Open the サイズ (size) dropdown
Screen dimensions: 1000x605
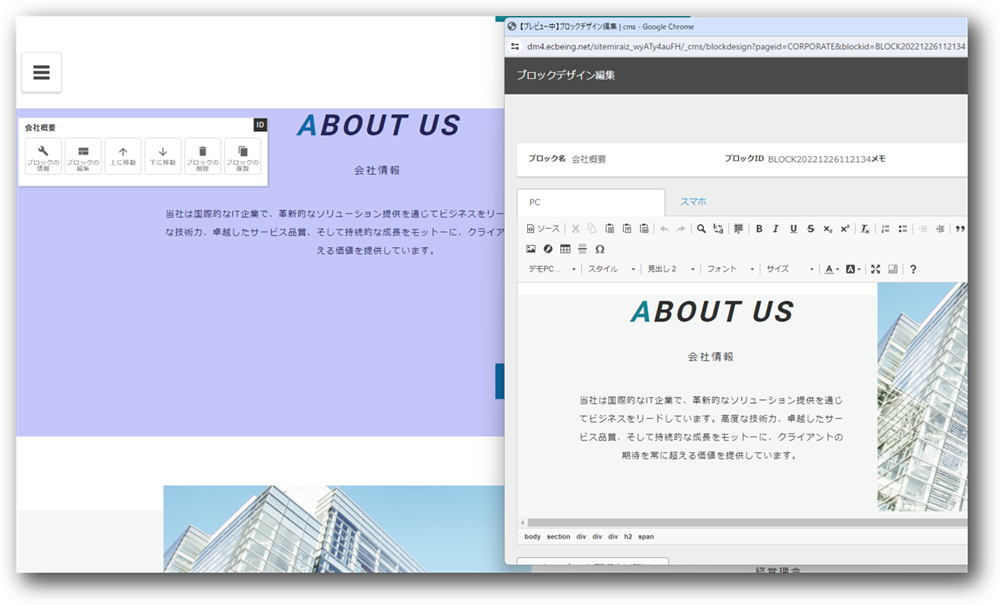point(790,269)
